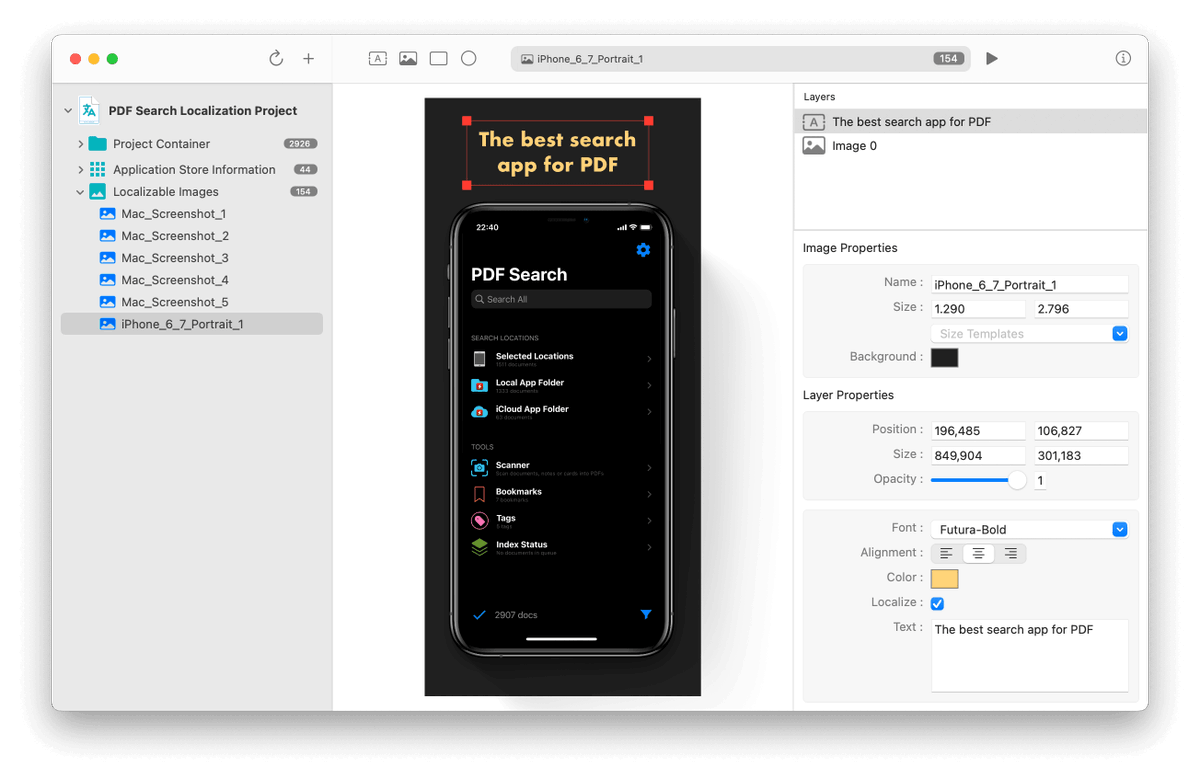The width and height of the screenshot is (1200, 779).
Task: Click the image Name input field
Action: point(1029,285)
